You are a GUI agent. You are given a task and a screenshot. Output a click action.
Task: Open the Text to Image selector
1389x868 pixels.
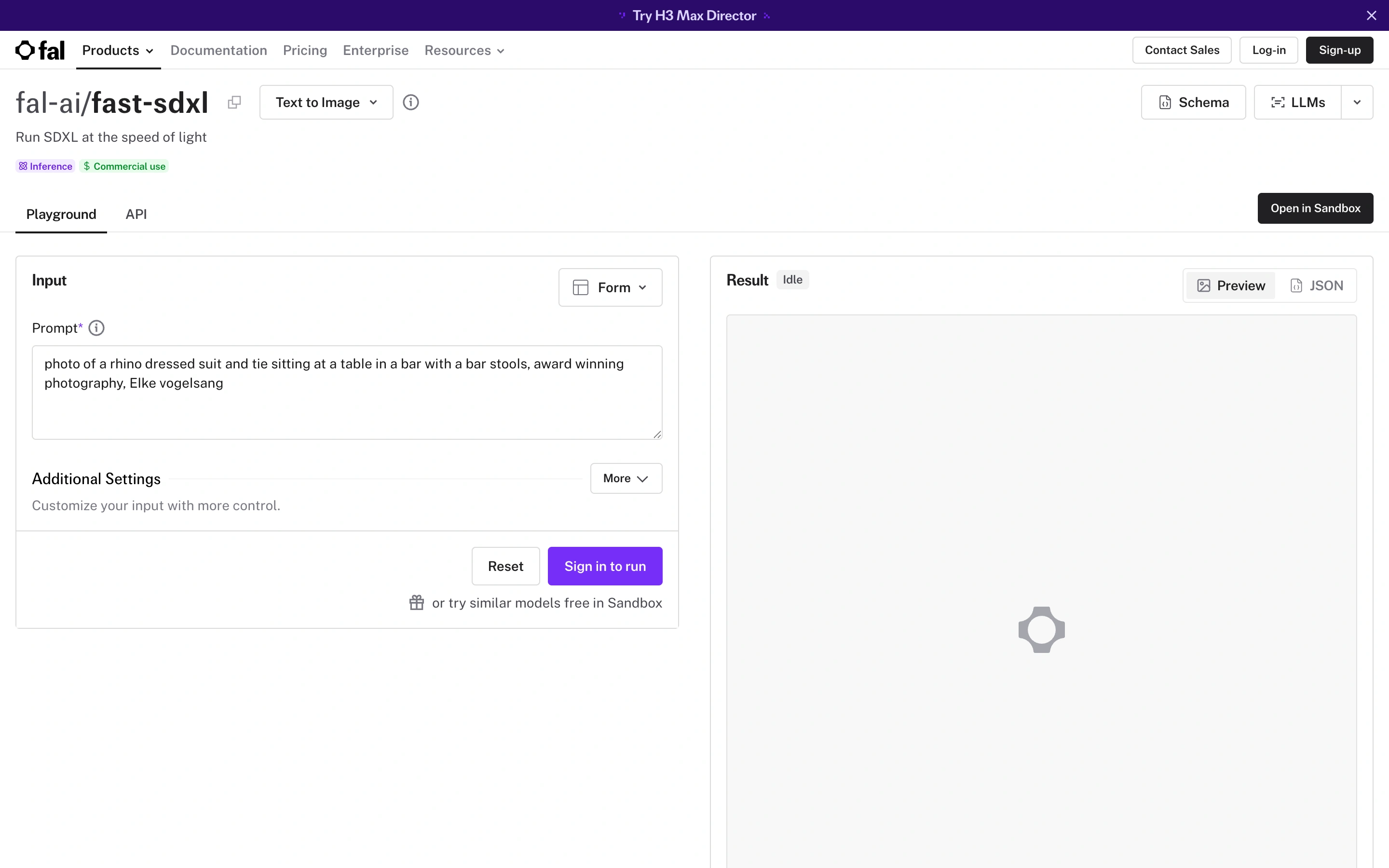click(327, 102)
